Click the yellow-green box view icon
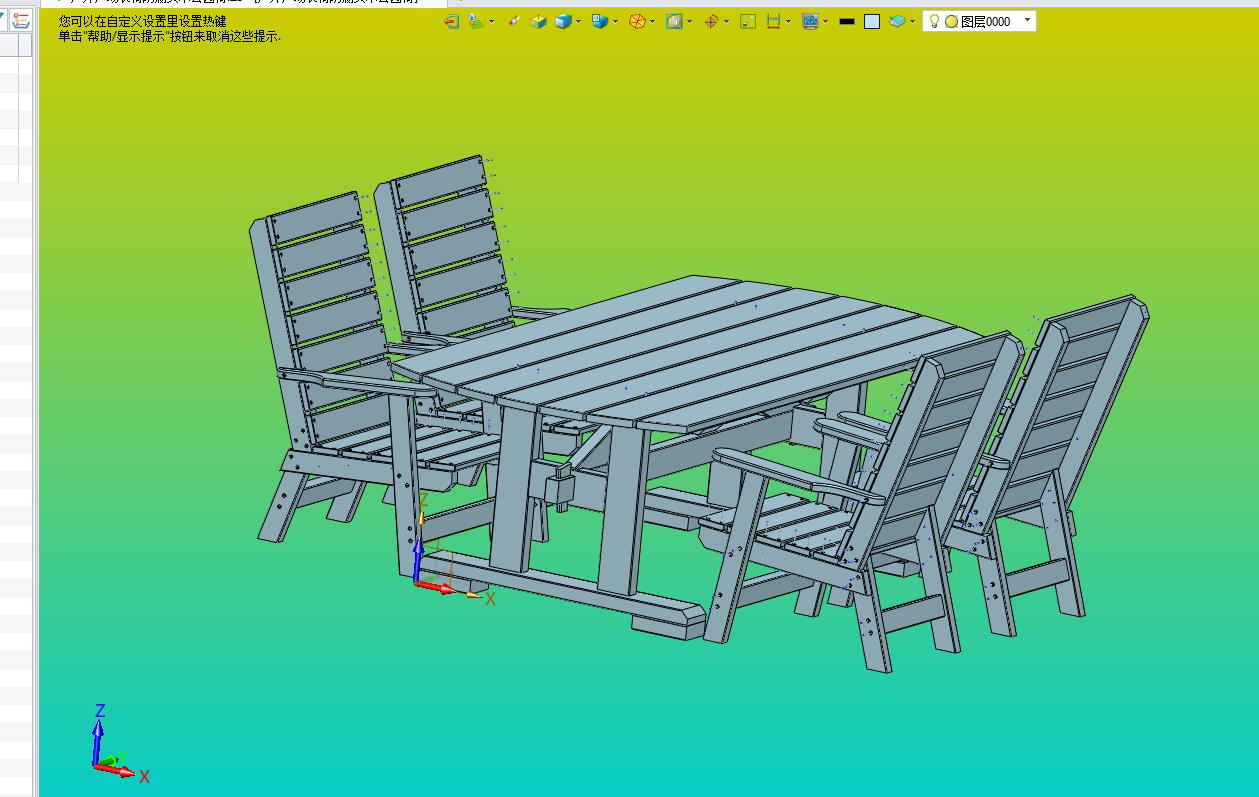The image size is (1259, 797). pyautogui.click(x=538, y=21)
